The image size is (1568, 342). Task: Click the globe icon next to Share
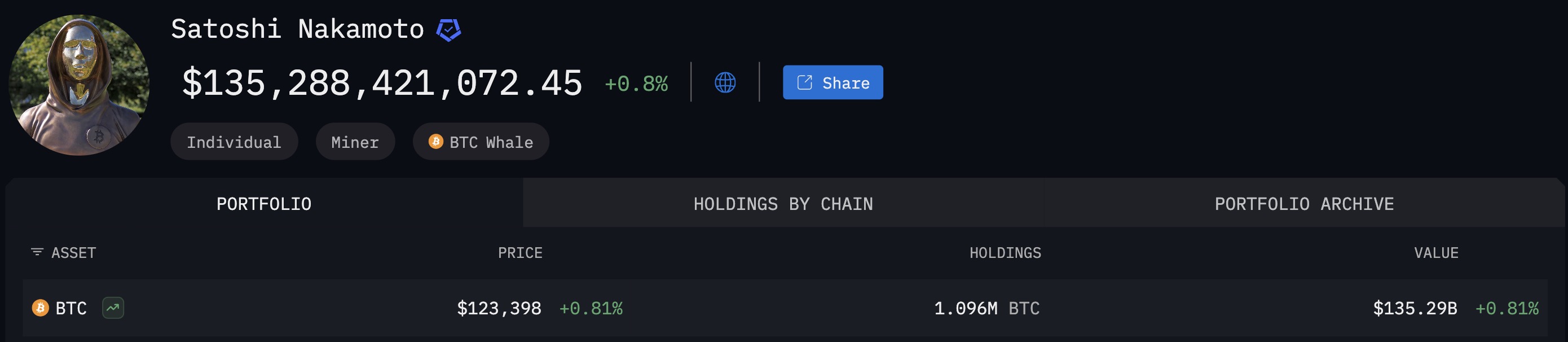pos(725,82)
